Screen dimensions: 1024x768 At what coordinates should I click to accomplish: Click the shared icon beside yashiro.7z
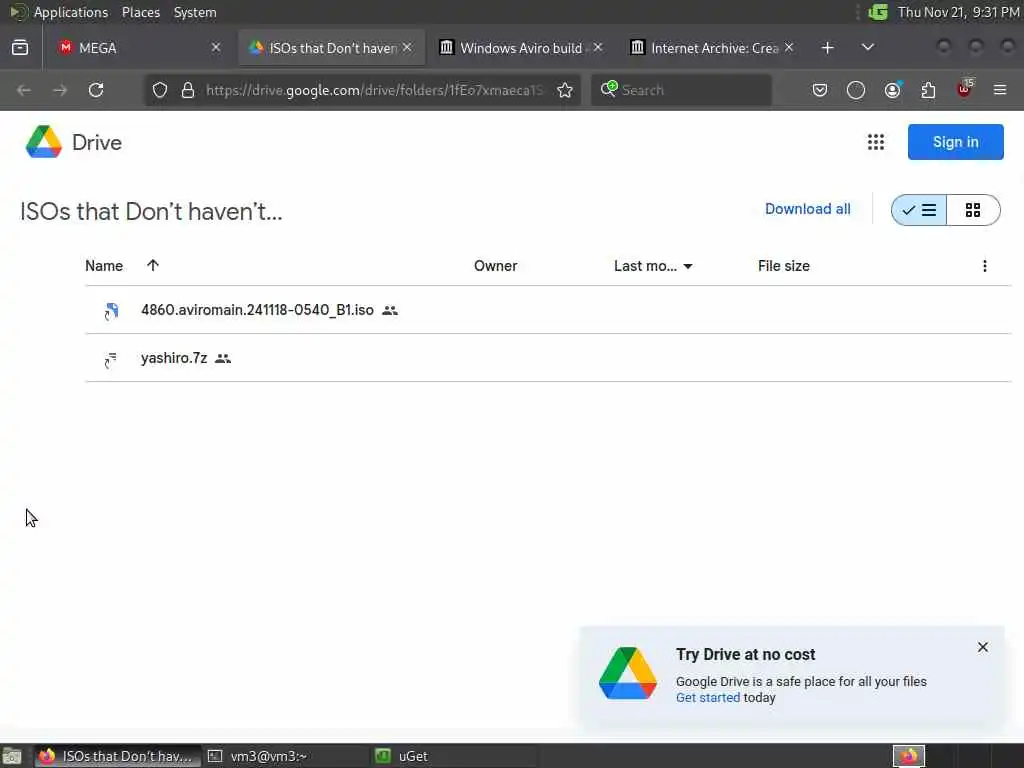(x=223, y=359)
